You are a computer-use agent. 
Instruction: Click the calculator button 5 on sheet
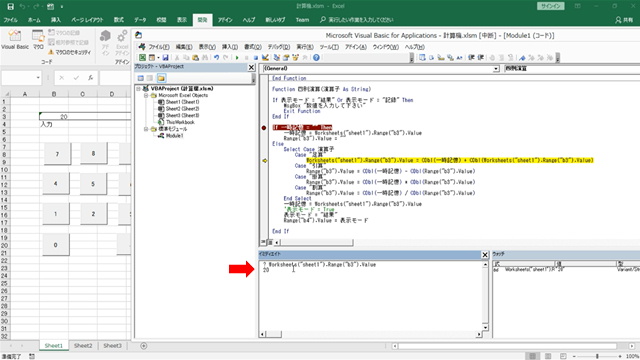tap(93, 184)
